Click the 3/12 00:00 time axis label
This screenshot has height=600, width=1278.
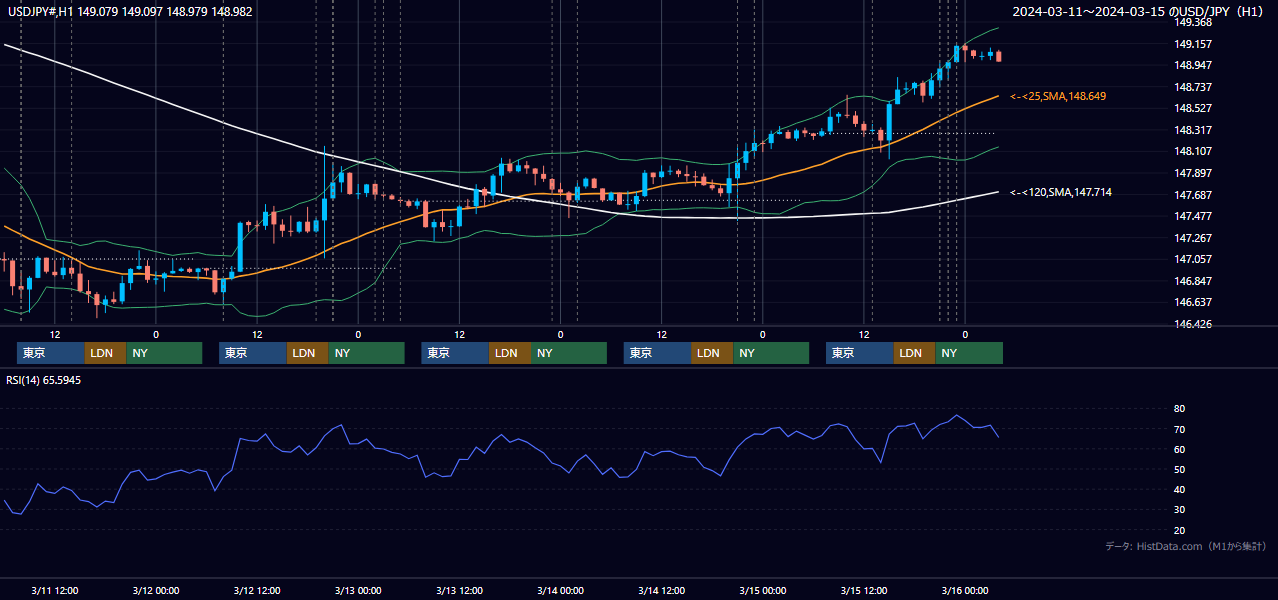[156, 590]
